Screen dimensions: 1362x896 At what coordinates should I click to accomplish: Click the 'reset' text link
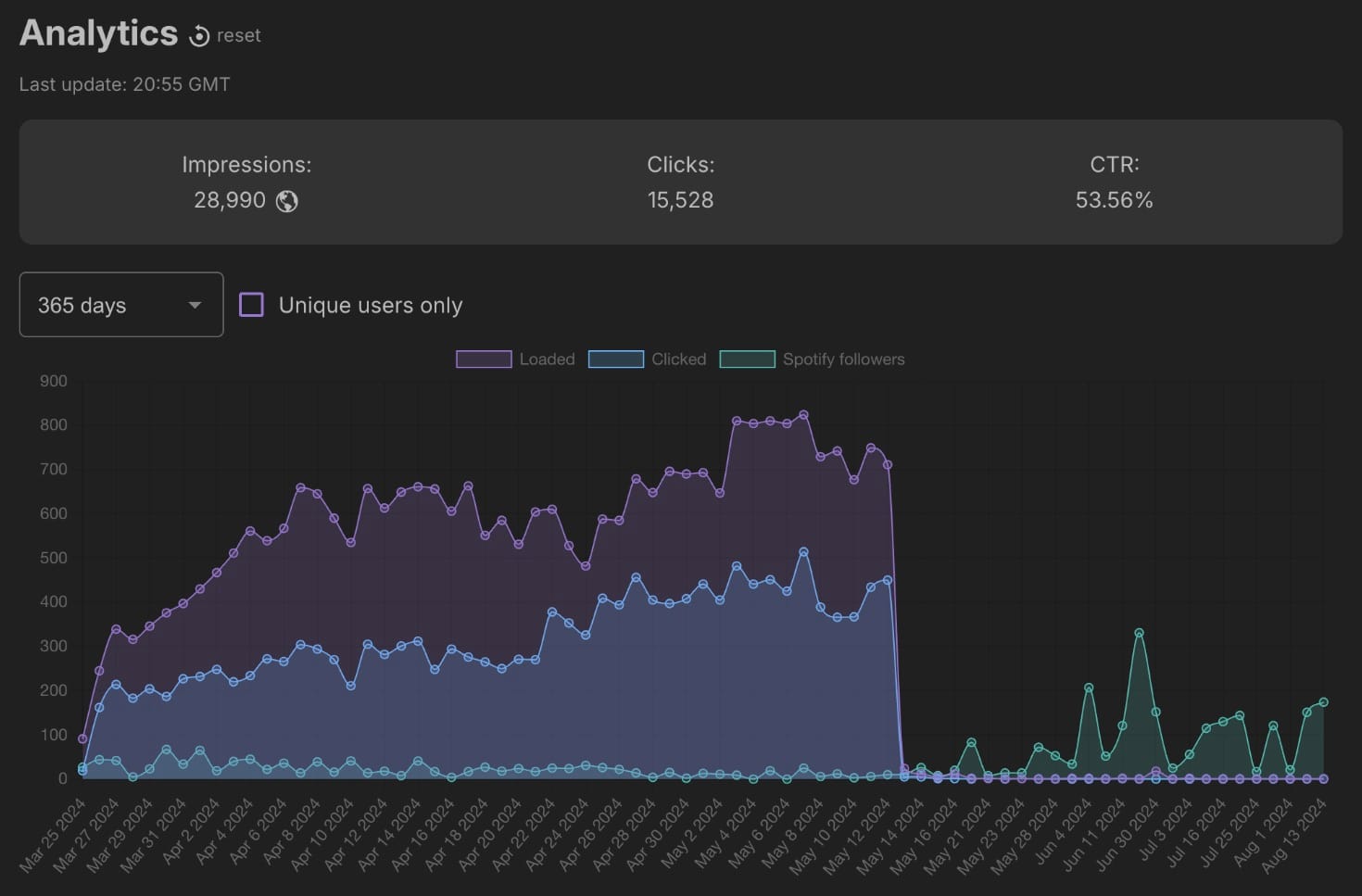point(239,36)
